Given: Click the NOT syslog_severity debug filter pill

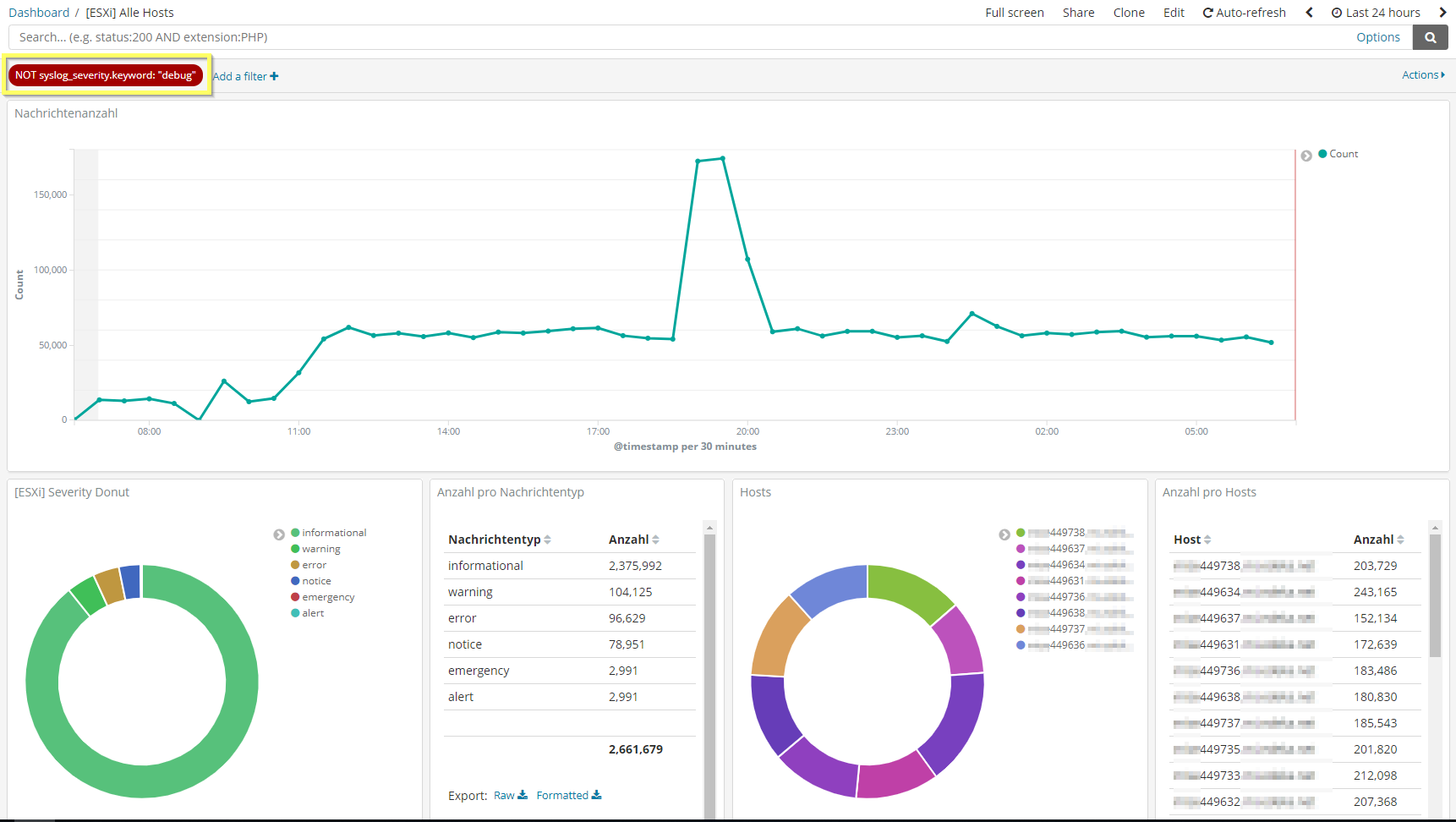Looking at the screenshot, I should tap(106, 75).
